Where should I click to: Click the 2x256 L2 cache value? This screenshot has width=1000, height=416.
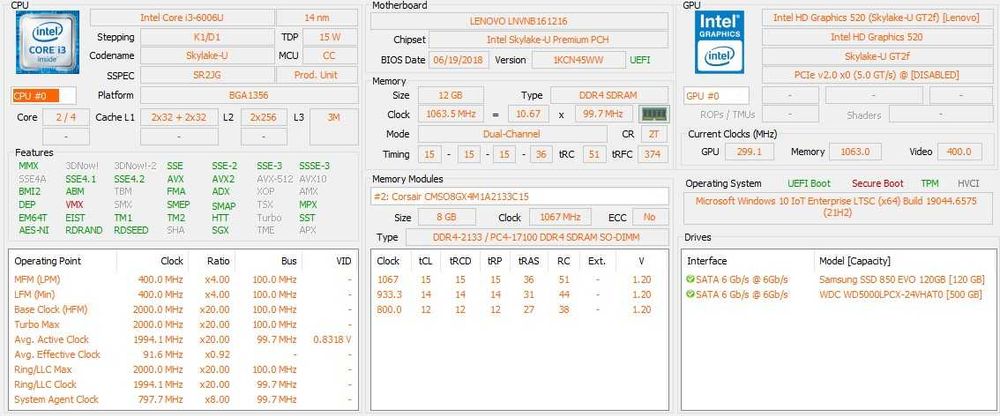263,117
